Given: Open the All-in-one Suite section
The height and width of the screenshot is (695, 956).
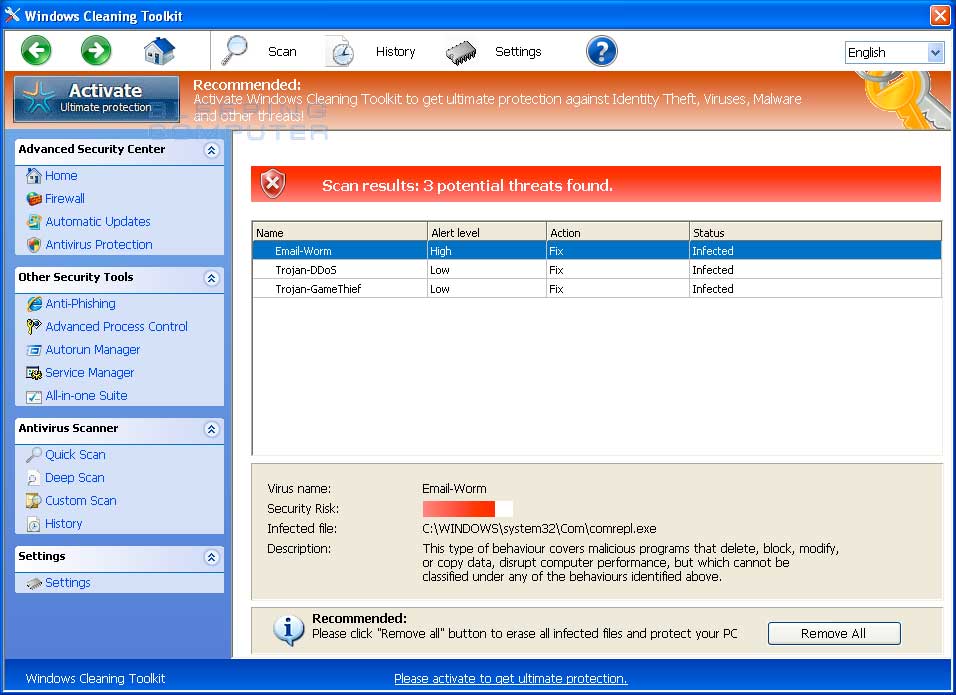Looking at the screenshot, I should [x=81, y=395].
